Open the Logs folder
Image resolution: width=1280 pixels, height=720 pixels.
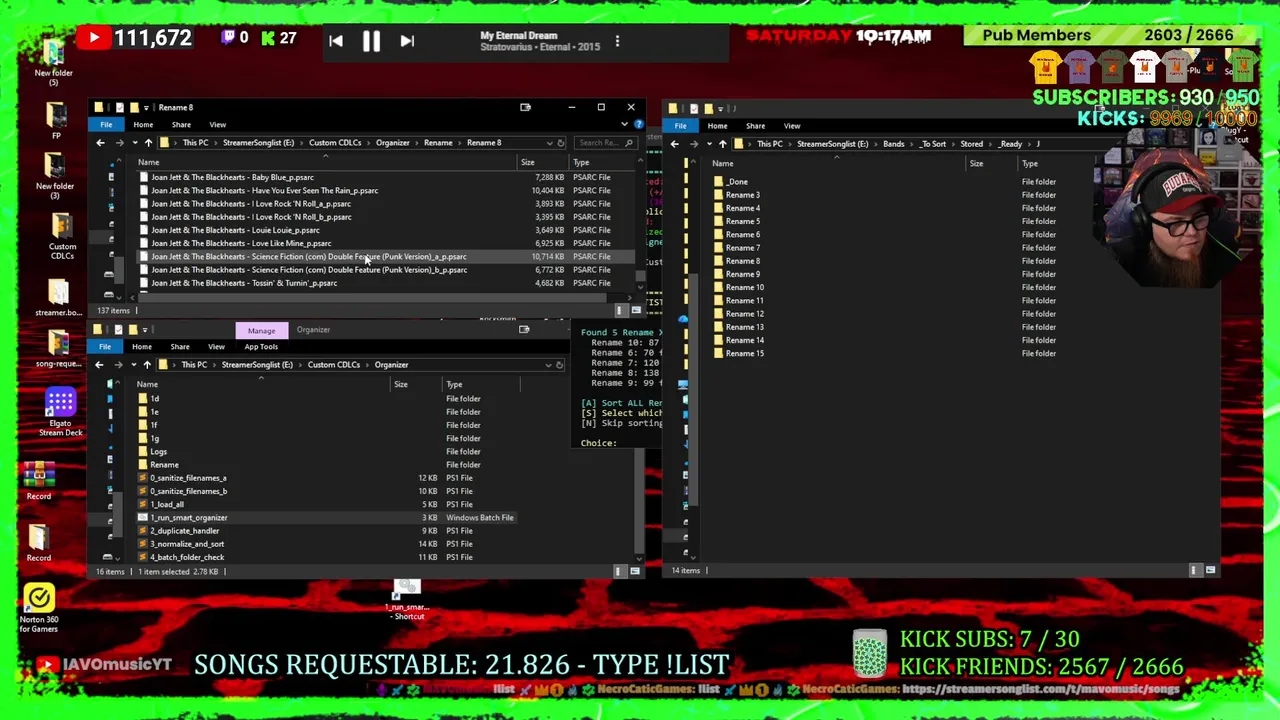(x=158, y=452)
